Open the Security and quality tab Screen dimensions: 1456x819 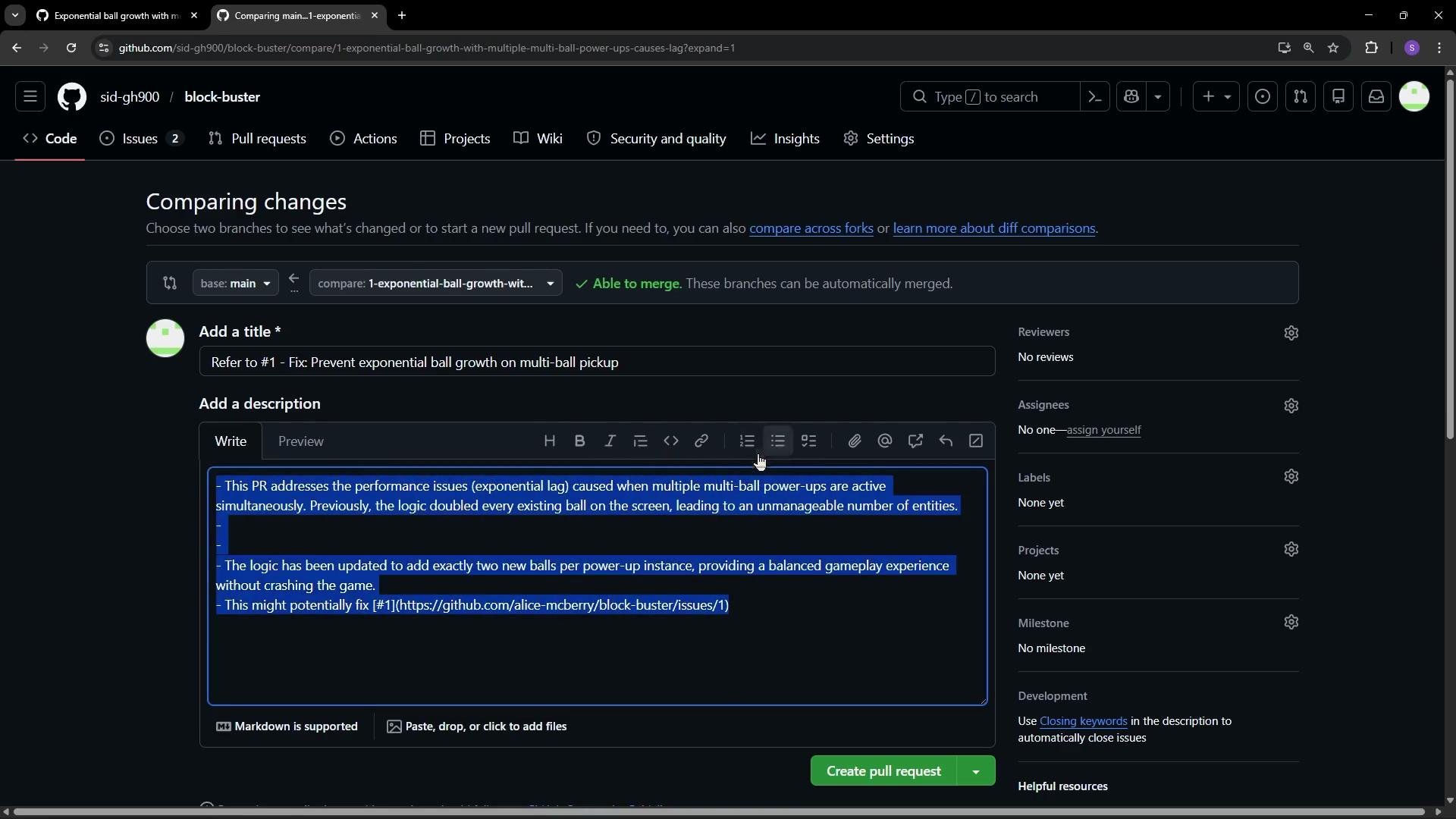tap(657, 139)
